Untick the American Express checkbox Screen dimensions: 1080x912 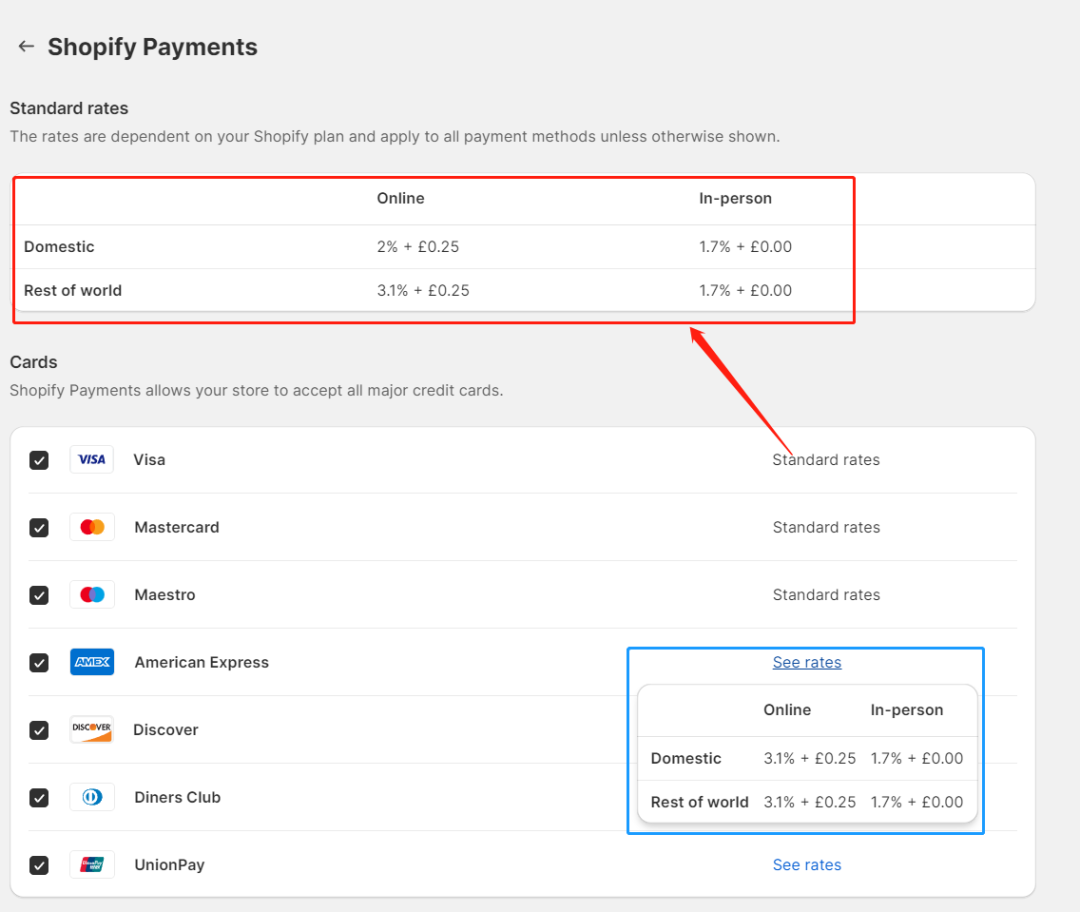[39, 662]
